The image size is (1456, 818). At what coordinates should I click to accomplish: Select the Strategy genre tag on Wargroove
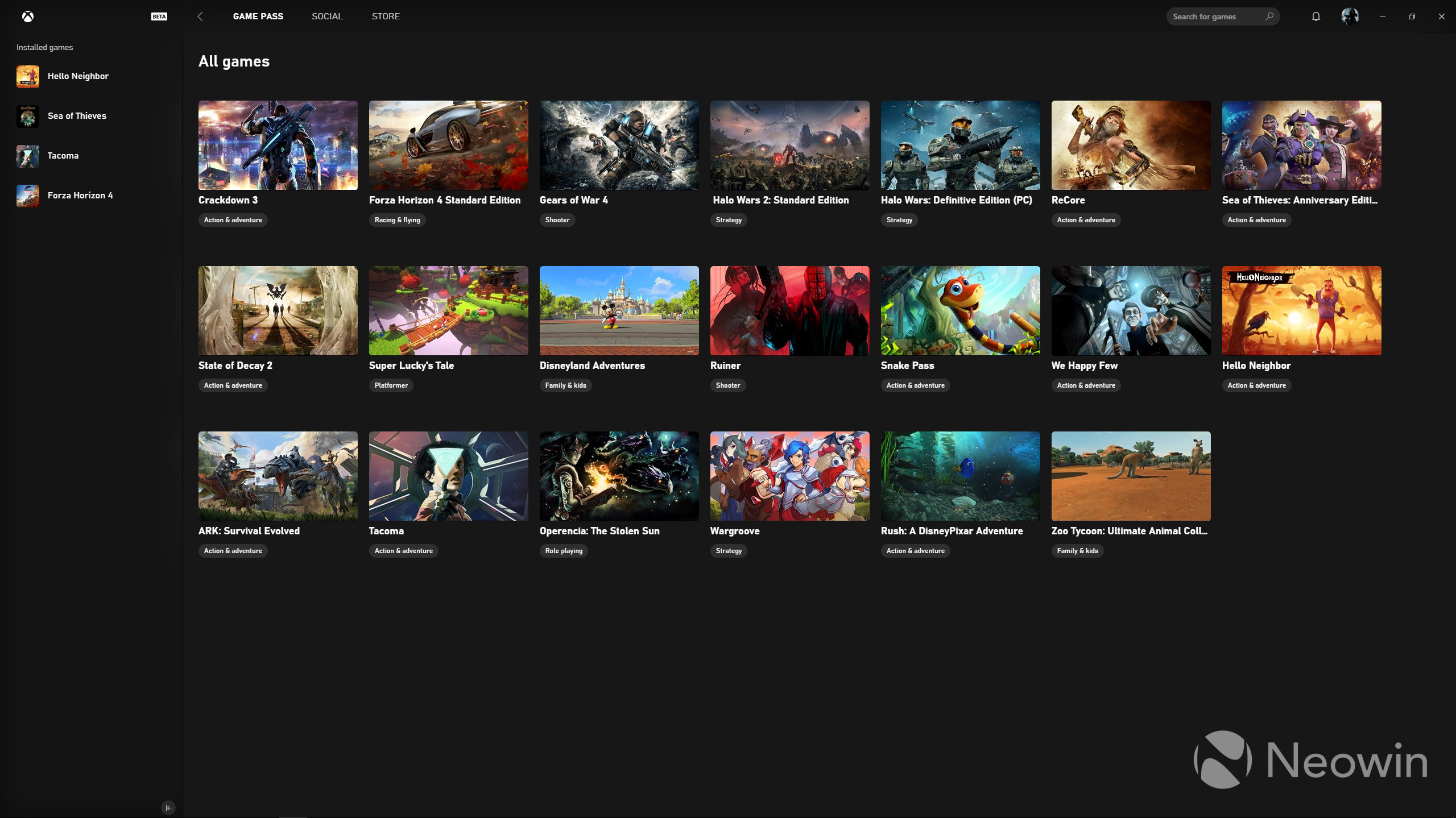point(728,551)
